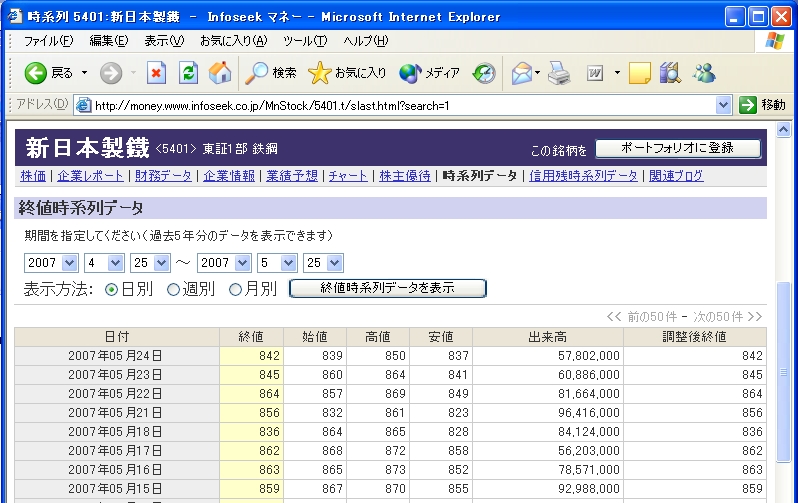Open the History clock icon
Image resolution: width=798 pixels, height=503 pixels.
coord(483,73)
